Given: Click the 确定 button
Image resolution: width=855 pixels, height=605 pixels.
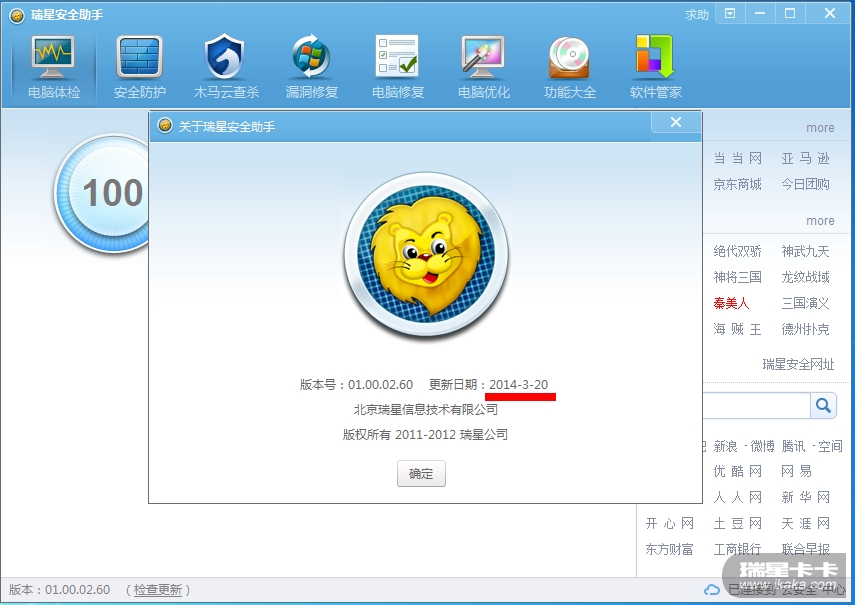Looking at the screenshot, I should (421, 473).
